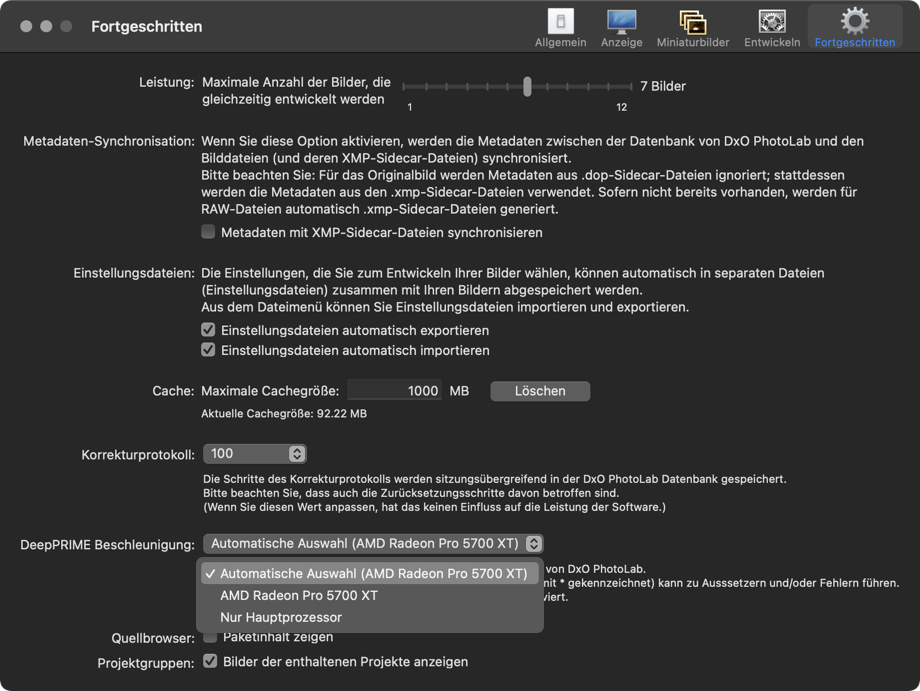Select Automatische Auswahl (AMD Radeon Pro 5700 XT) option
Image resolution: width=920 pixels, height=691 pixels.
click(x=370, y=573)
